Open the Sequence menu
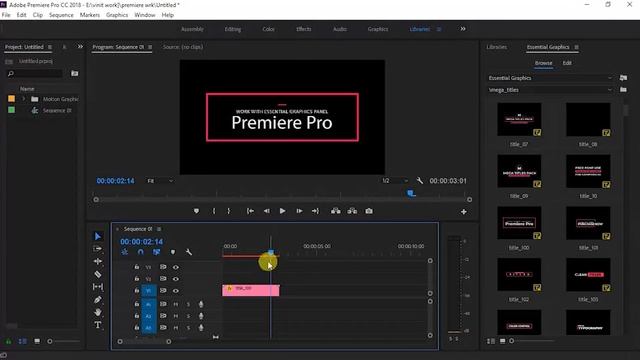Screen dimensions: 640x360 (x=61, y=15)
